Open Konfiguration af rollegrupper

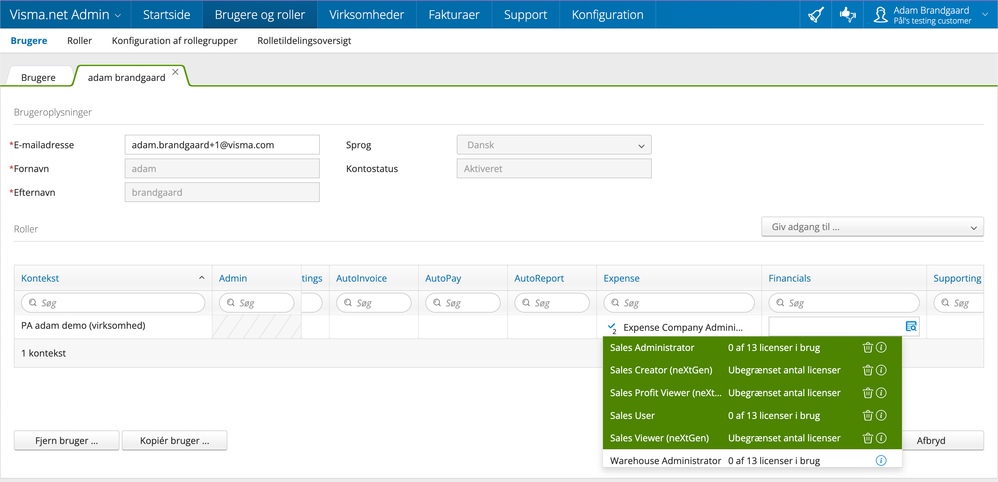coord(174,41)
